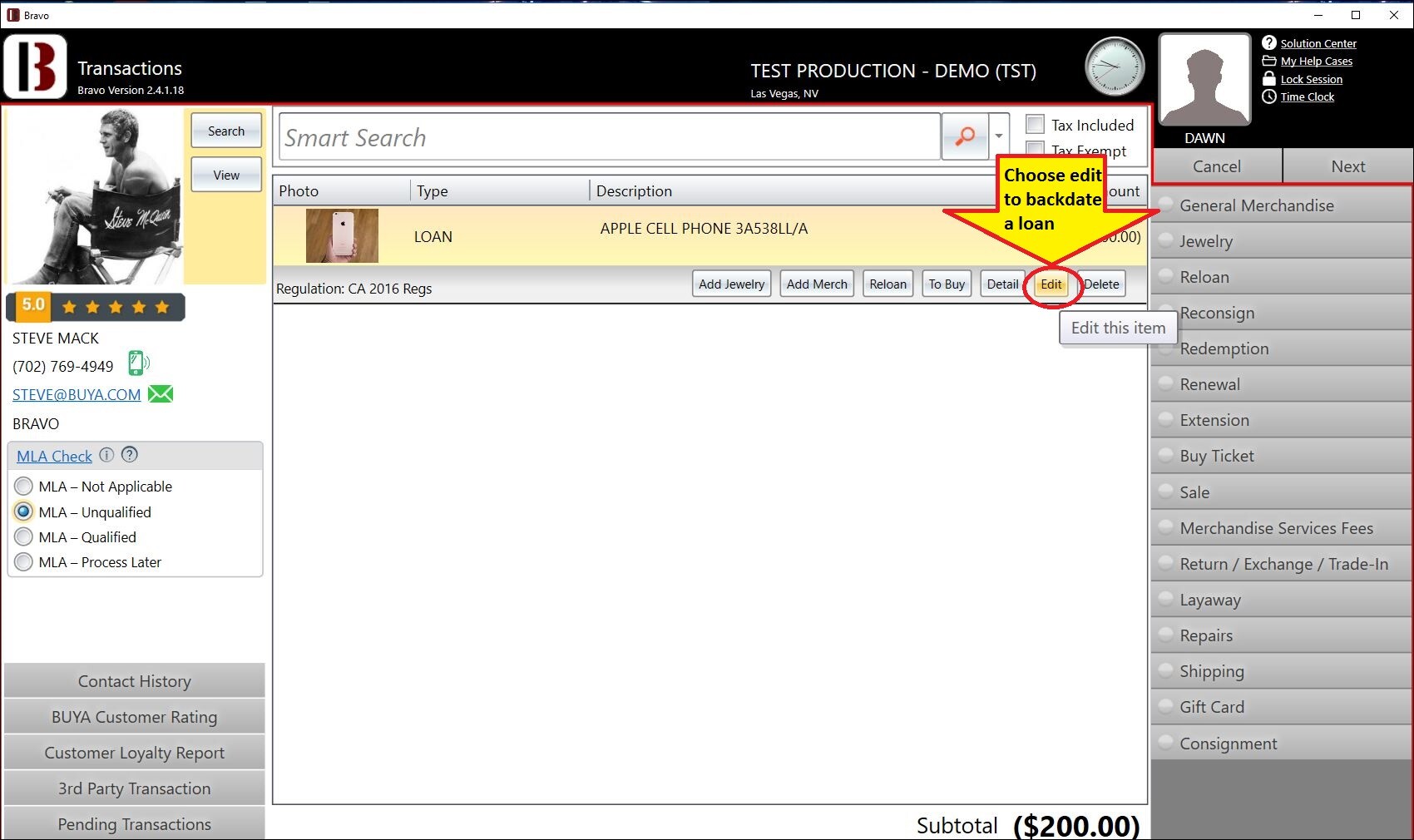Click the Type column header

500,190
